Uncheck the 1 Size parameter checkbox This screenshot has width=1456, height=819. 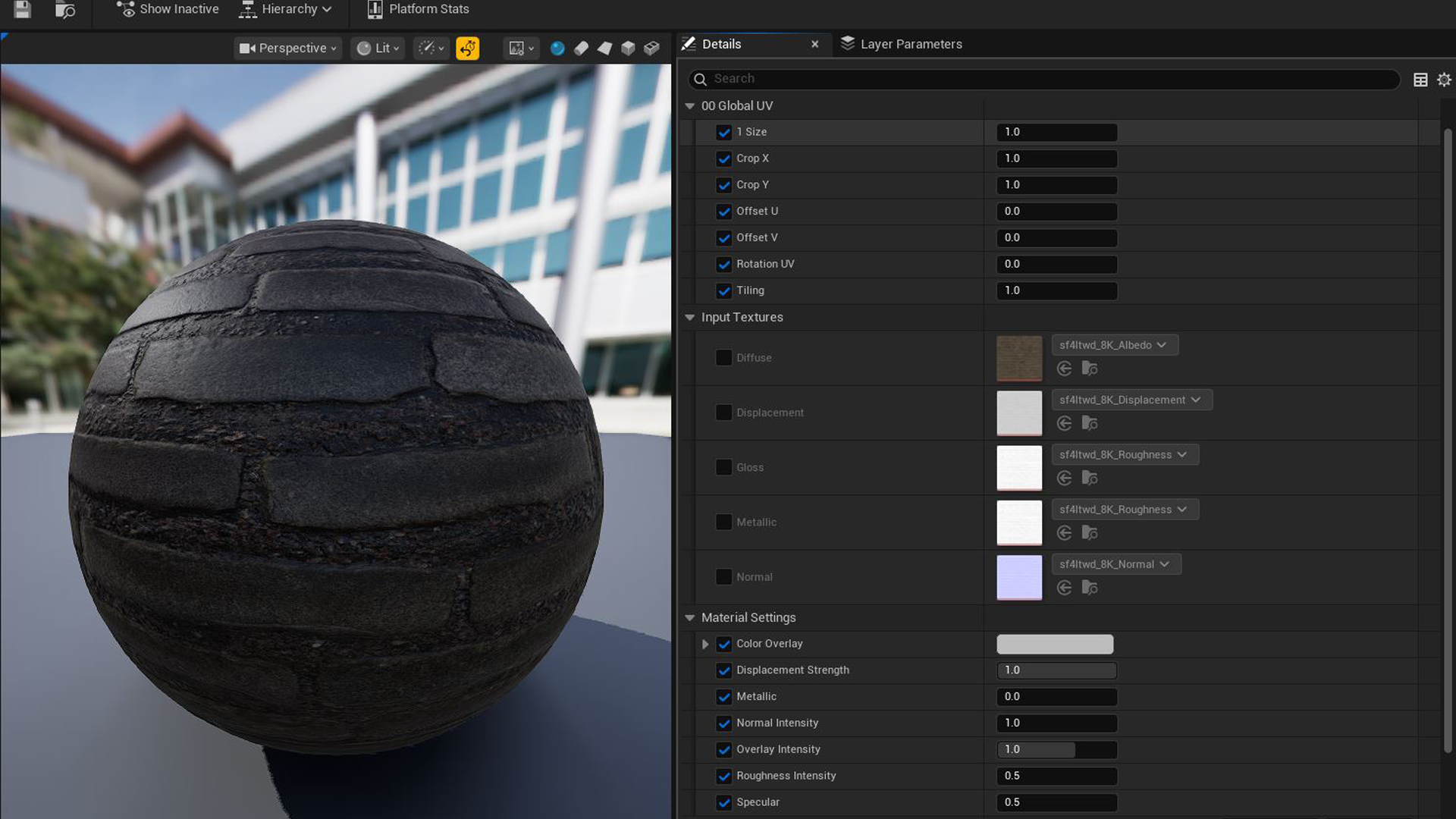point(724,132)
